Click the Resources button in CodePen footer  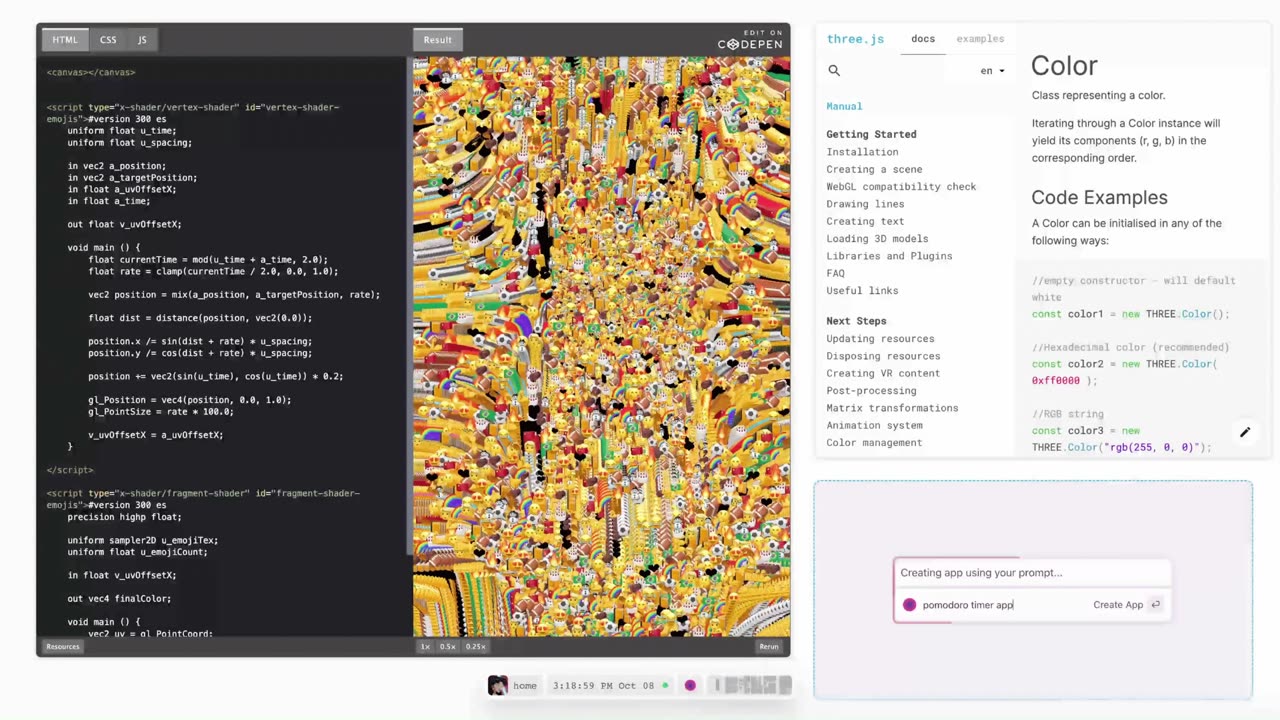[x=62, y=647]
